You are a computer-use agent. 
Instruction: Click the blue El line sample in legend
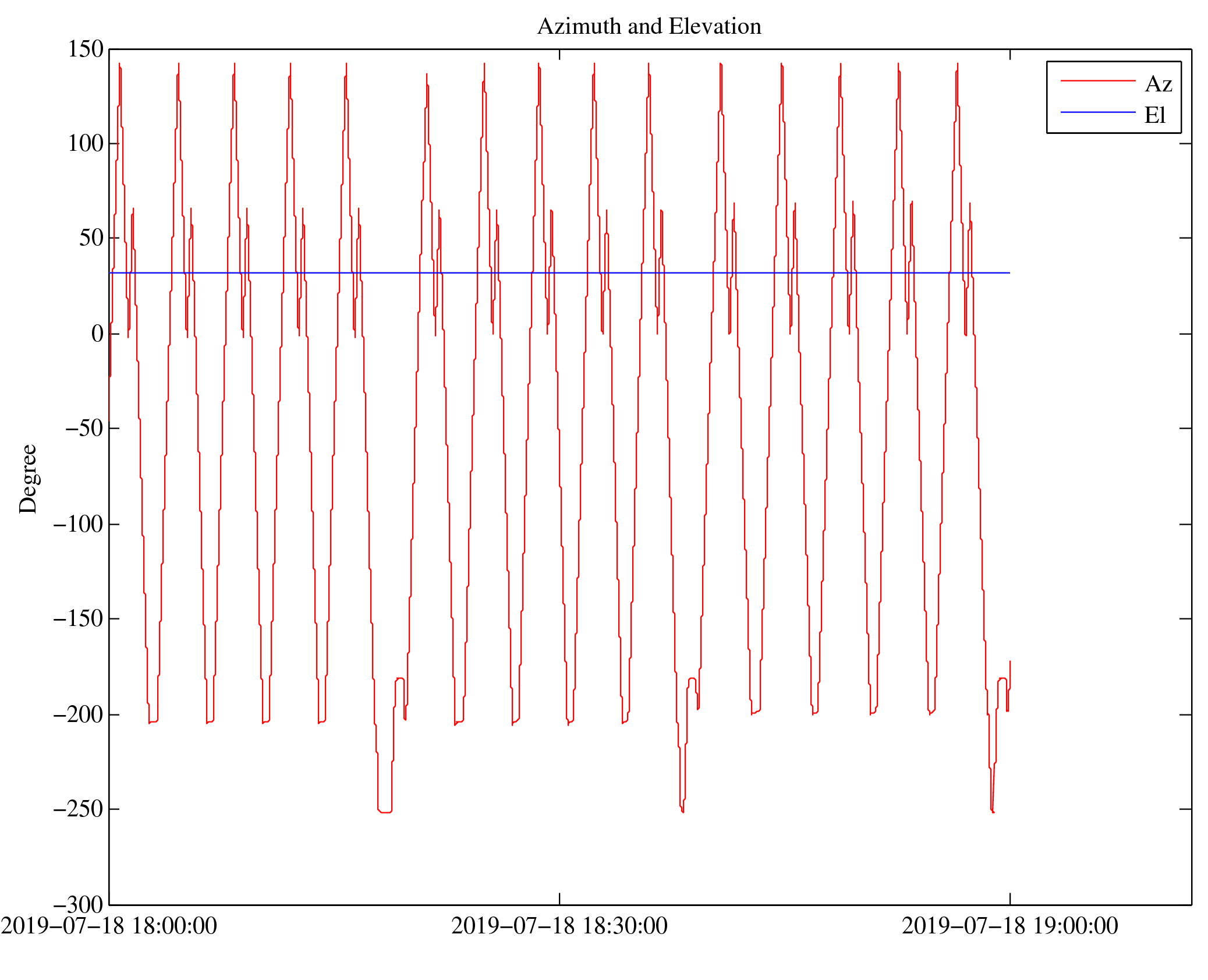pyautogui.click(x=1097, y=112)
